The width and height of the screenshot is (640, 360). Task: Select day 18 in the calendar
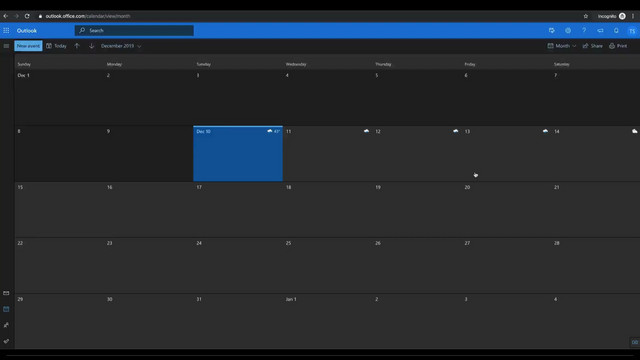327,209
